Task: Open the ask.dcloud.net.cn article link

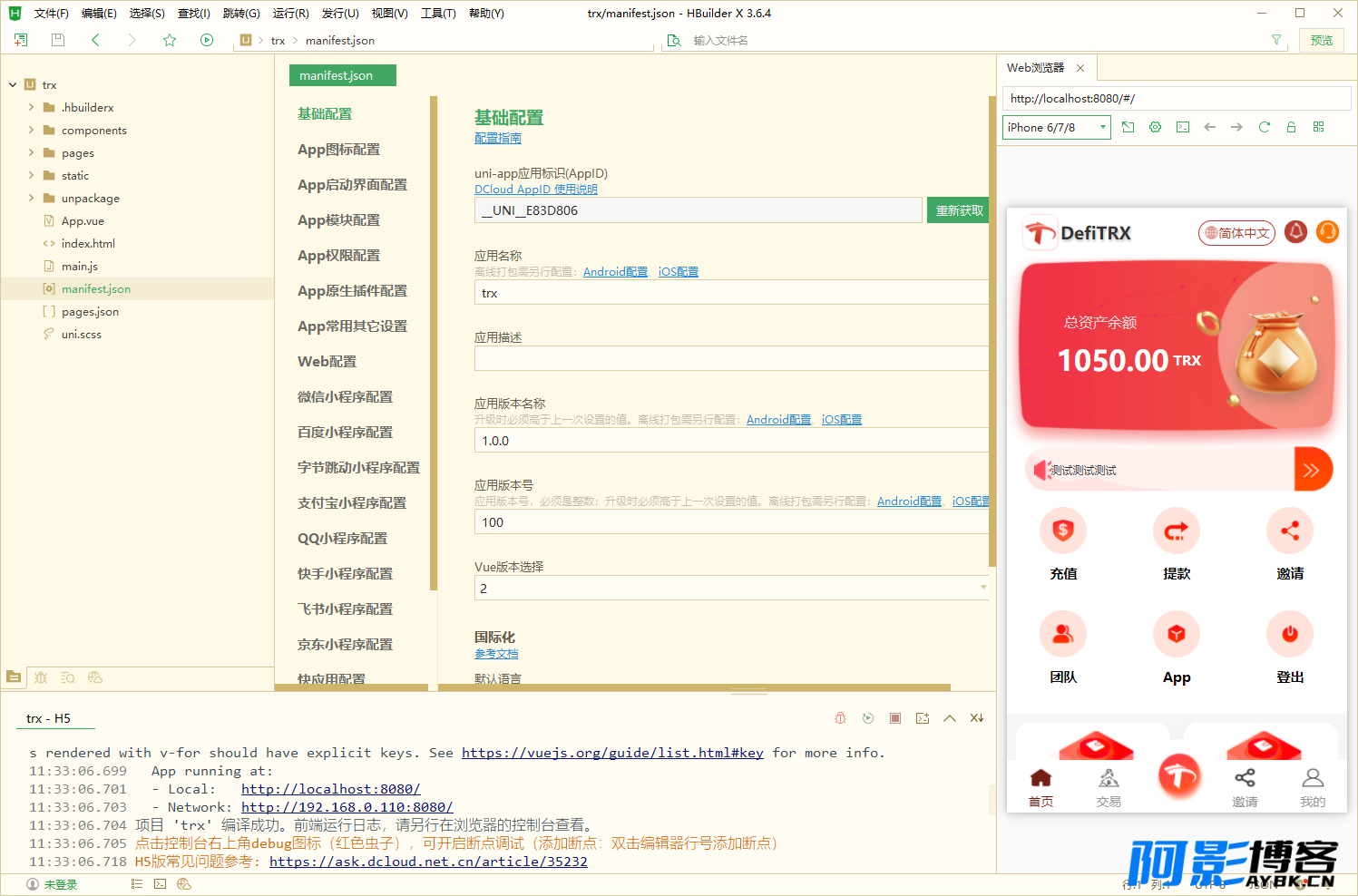Action: [428, 862]
